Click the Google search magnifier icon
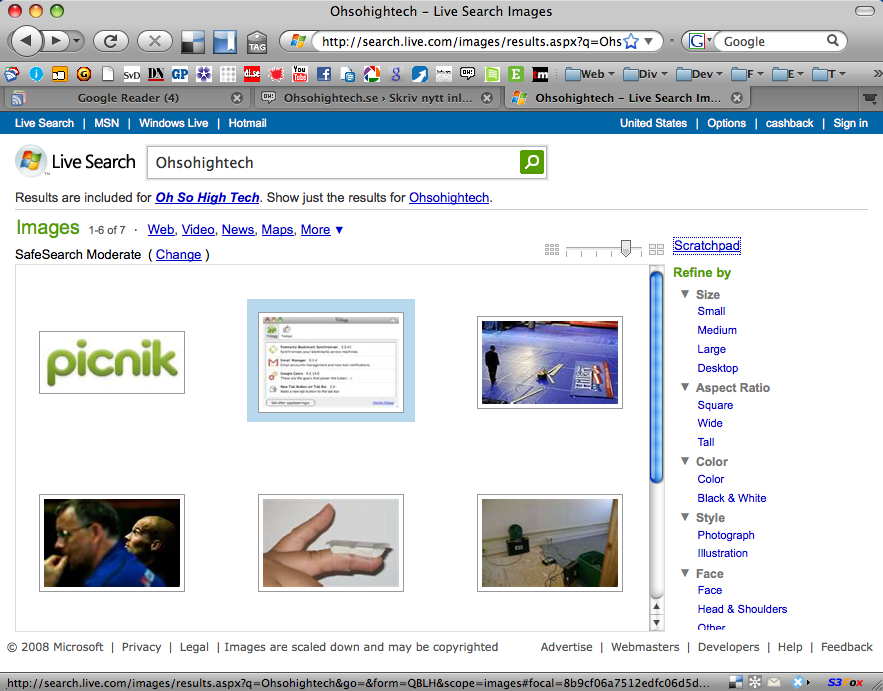Image resolution: width=883 pixels, height=691 pixels. (x=832, y=41)
